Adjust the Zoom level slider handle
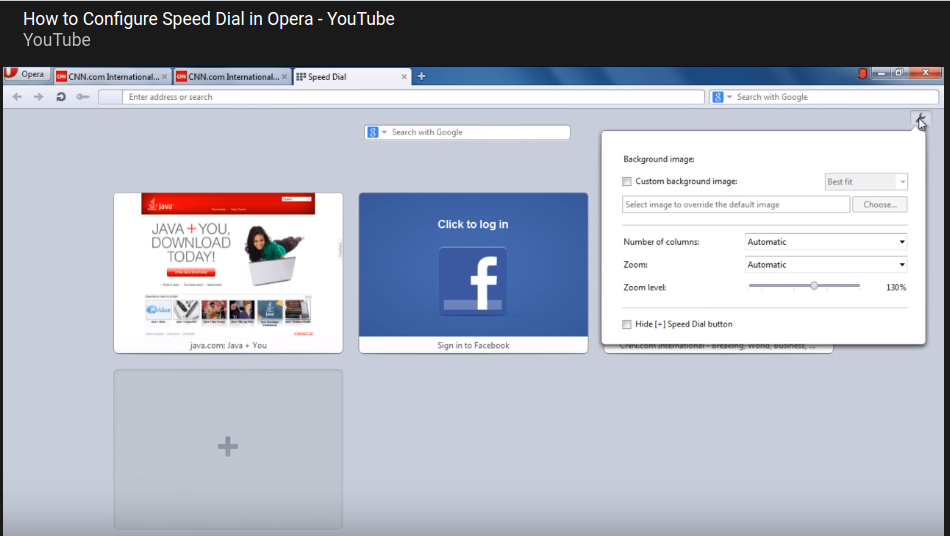Viewport: 950px width, 536px height. point(814,286)
